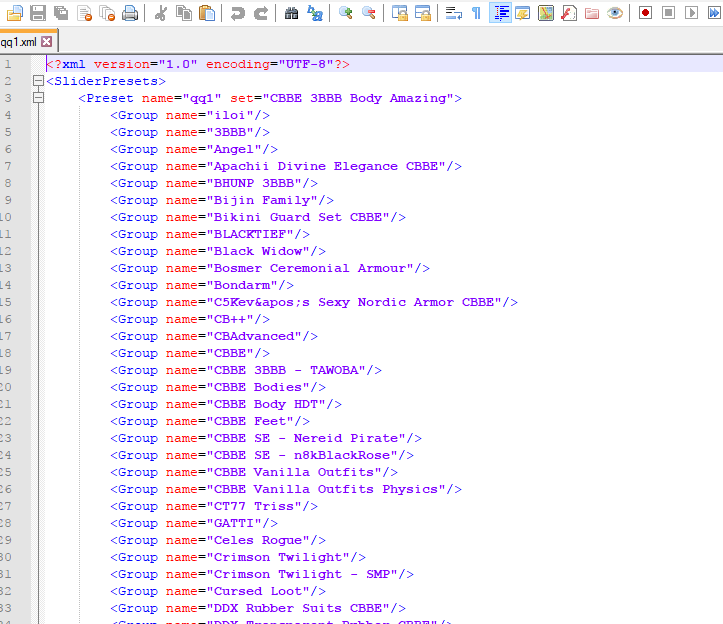Click the Save All toolbar icon

coord(61,13)
